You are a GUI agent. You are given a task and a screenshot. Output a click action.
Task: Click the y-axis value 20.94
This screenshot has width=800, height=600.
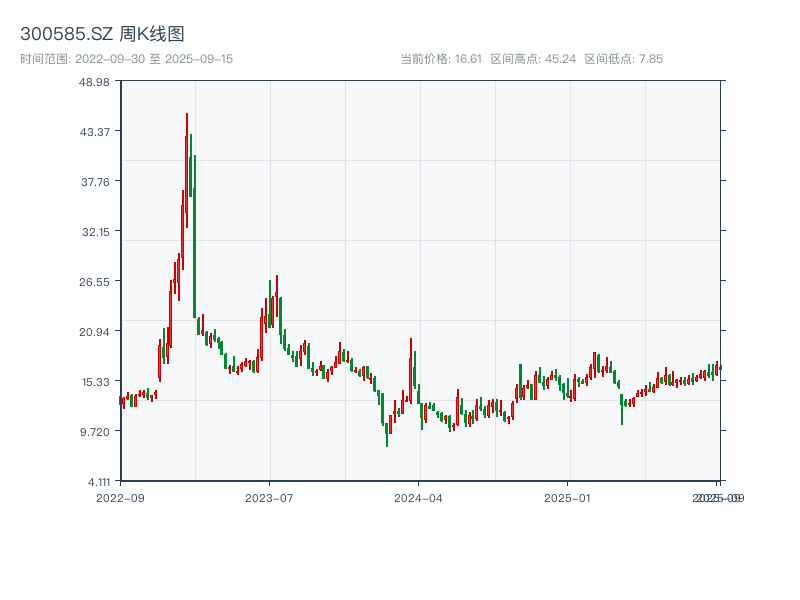coord(94,332)
